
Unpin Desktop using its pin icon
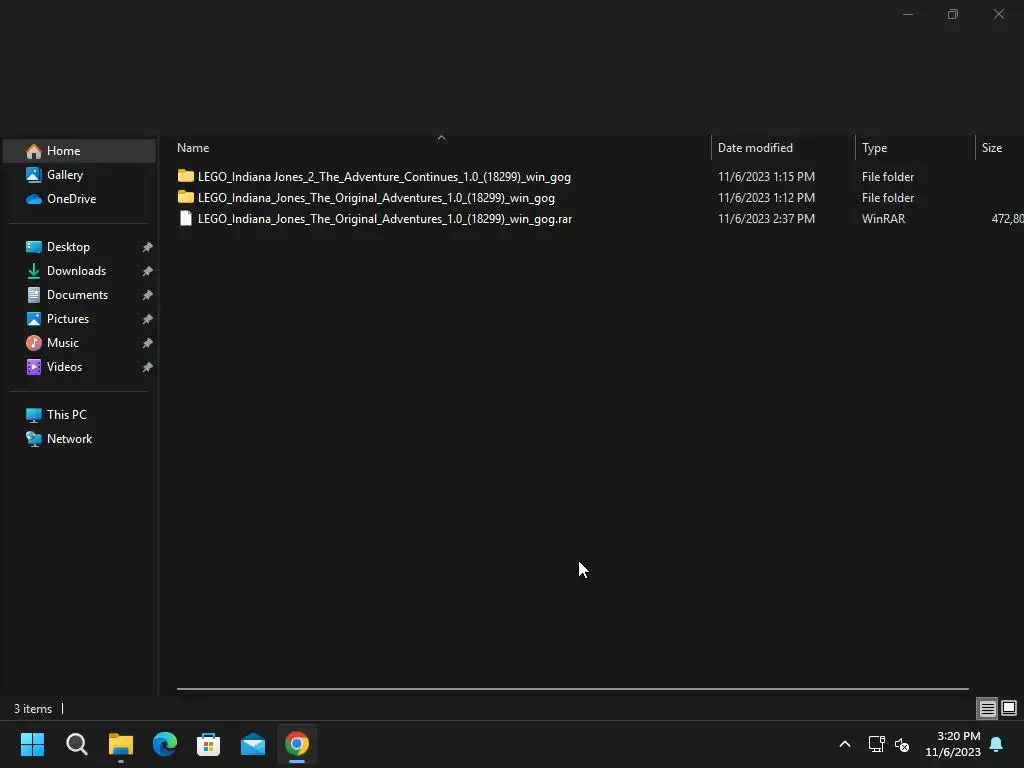(x=148, y=247)
